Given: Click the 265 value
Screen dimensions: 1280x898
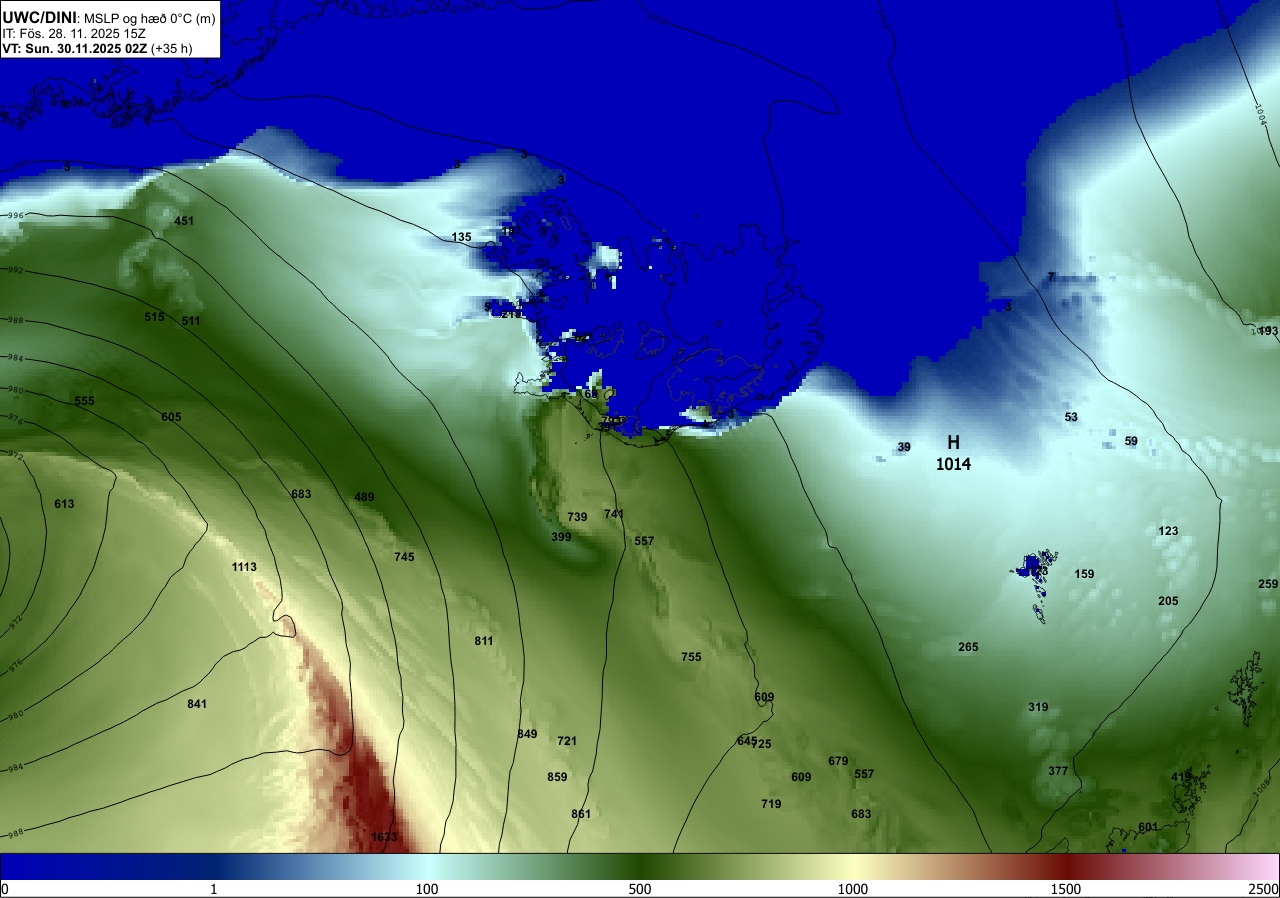Looking at the screenshot, I should (x=968, y=647).
